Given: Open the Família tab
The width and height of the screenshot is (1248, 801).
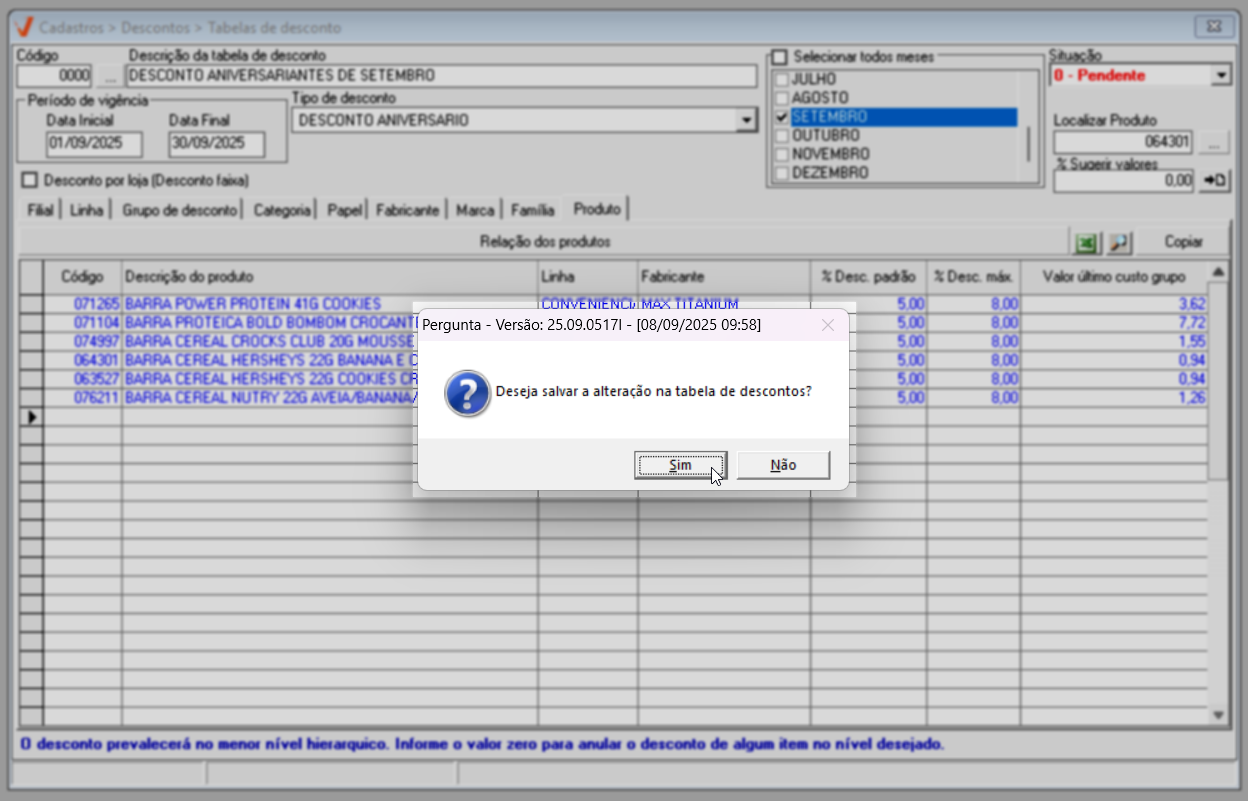Looking at the screenshot, I should coord(532,211).
